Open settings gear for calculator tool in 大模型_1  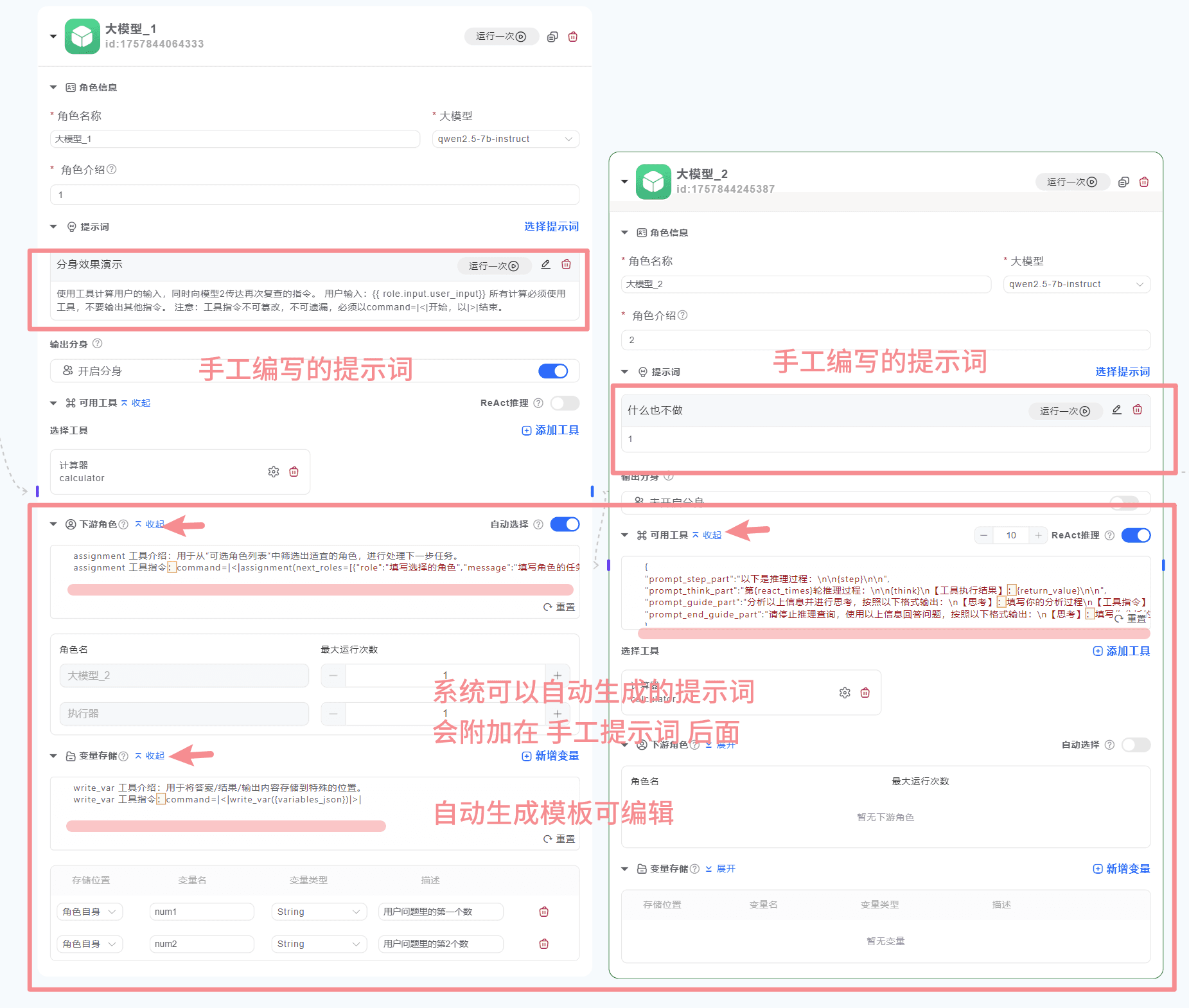coord(274,472)
